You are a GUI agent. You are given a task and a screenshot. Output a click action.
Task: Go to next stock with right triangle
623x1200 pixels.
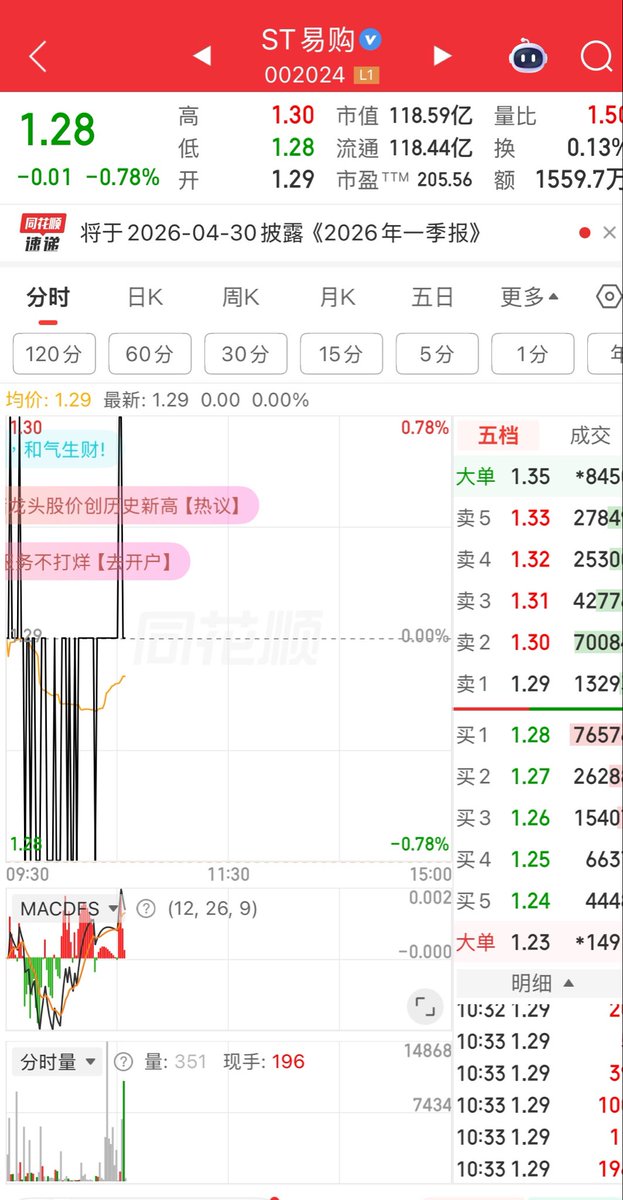click(x=442, y=56)
